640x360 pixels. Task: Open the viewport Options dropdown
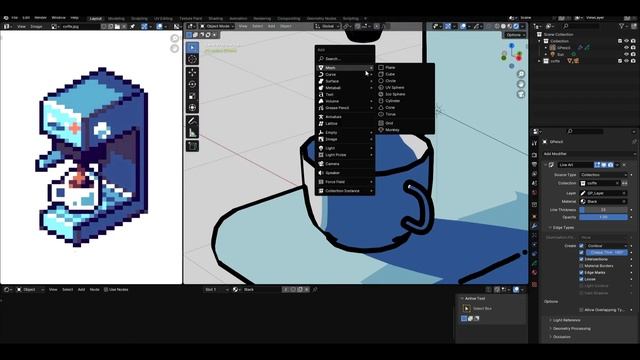coord(516,35)
